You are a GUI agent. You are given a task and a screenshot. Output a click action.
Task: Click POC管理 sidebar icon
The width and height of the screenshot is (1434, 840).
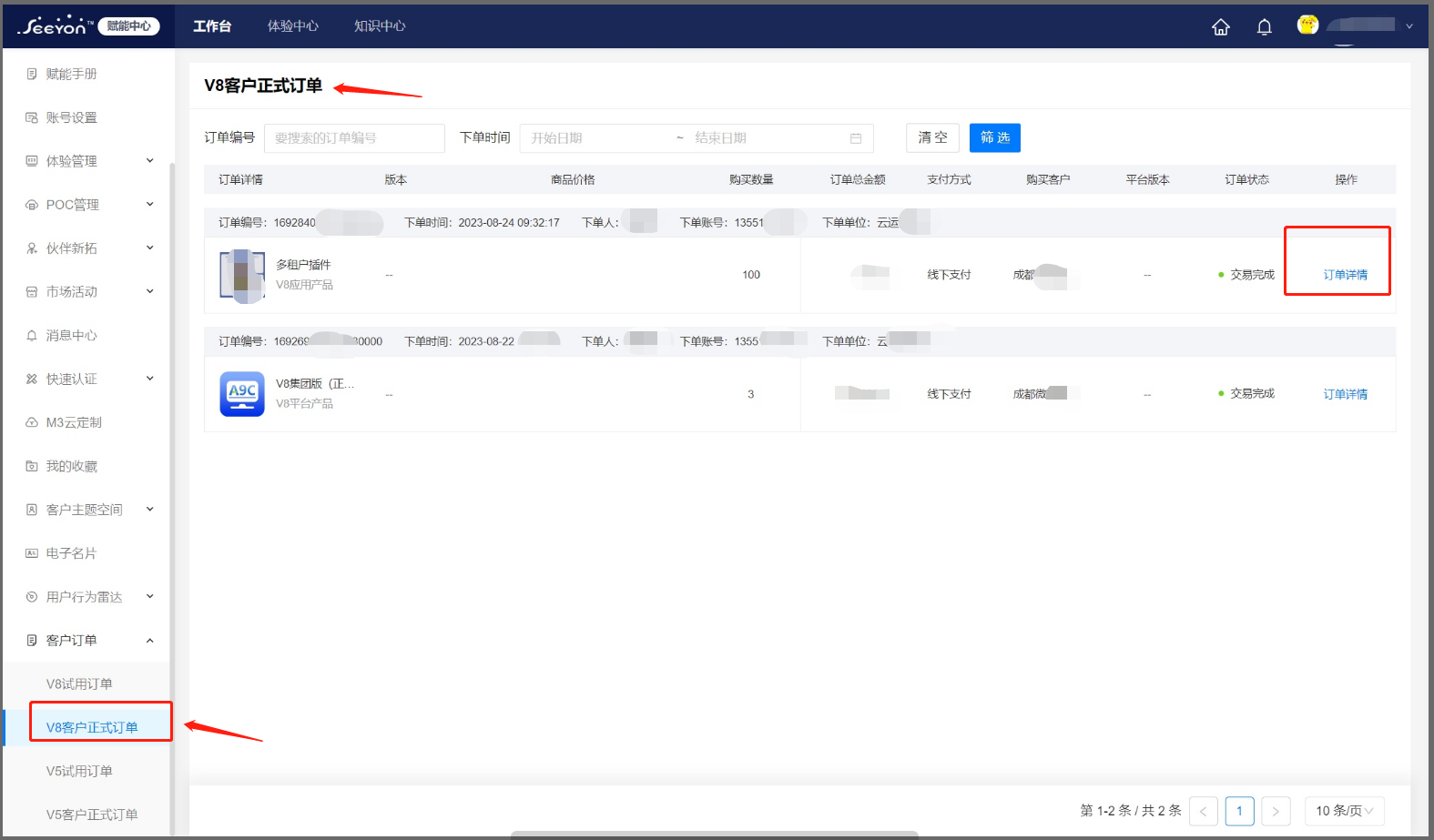point(32,205)
